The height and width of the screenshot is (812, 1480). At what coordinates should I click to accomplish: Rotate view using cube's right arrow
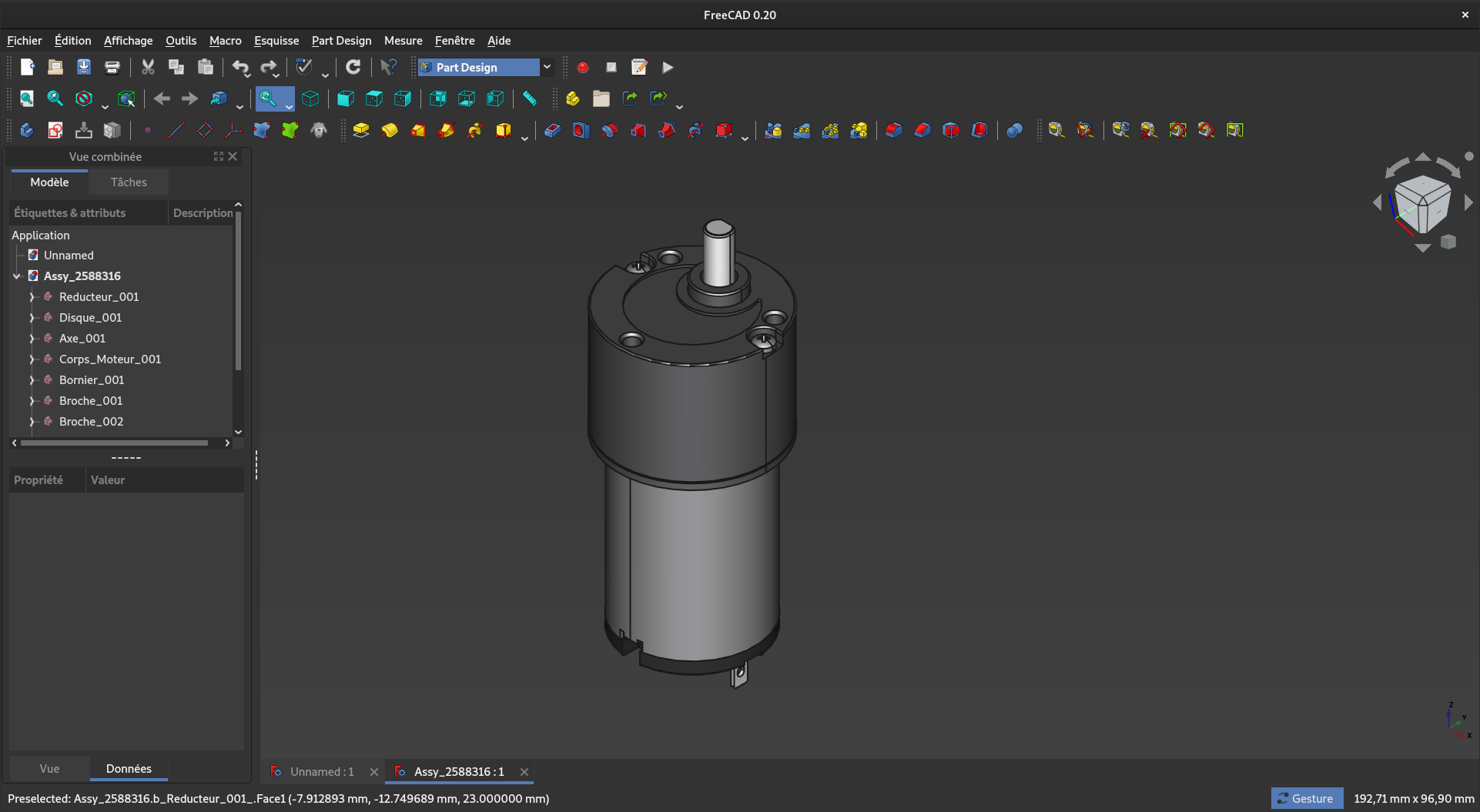click(1468, 202)
